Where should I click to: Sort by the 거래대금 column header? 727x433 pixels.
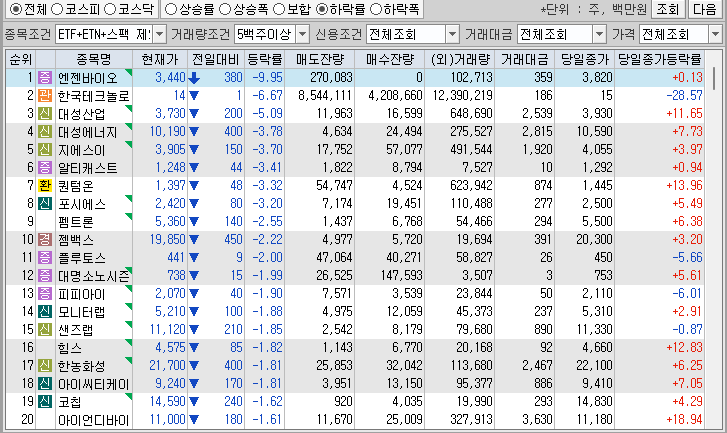coord(524,59)
